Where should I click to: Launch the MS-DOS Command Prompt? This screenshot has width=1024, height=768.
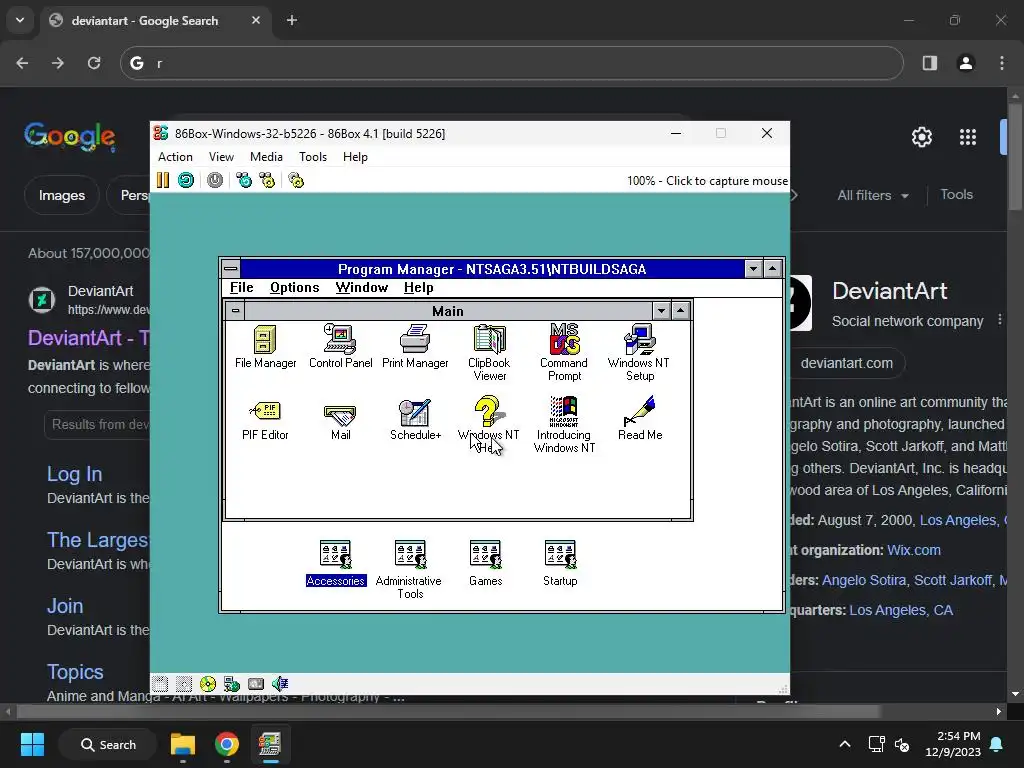click(x=564, y=353)
